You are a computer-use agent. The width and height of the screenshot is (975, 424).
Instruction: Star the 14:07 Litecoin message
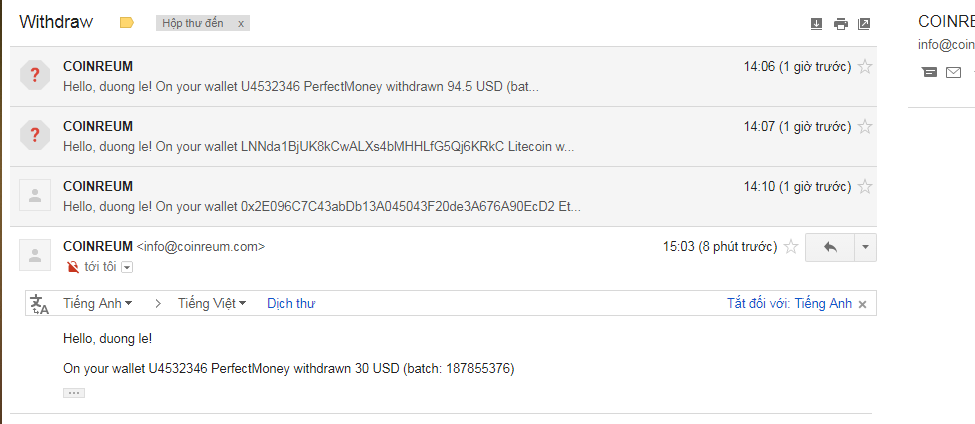866,127
